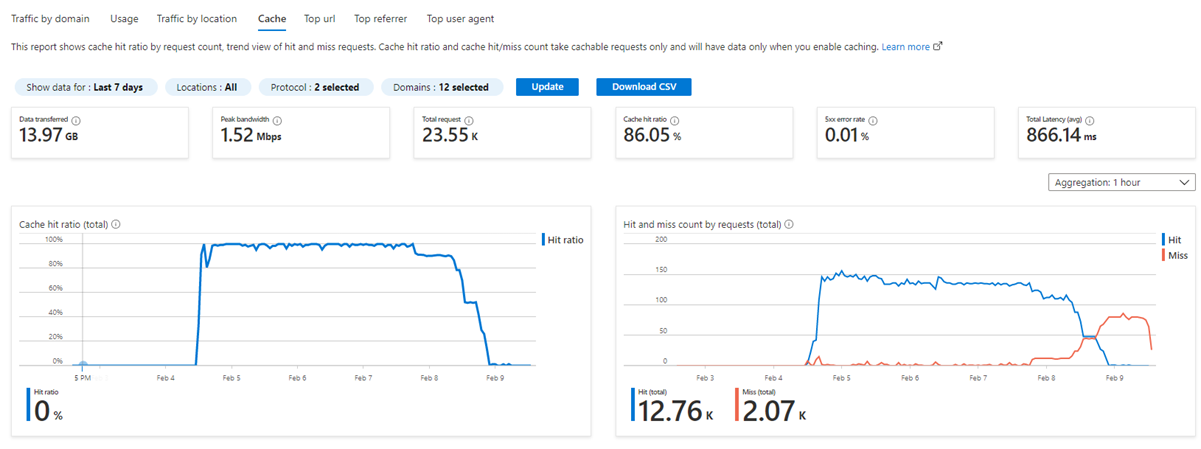Toggle Hit series in chart legend

point(1172,240)
